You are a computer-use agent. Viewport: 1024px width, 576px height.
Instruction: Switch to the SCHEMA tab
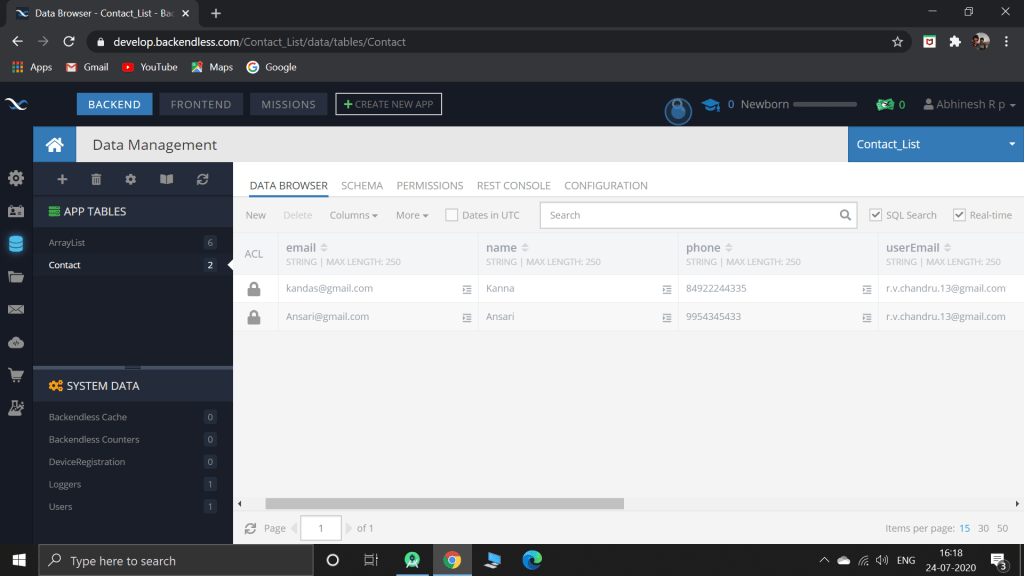361,186
